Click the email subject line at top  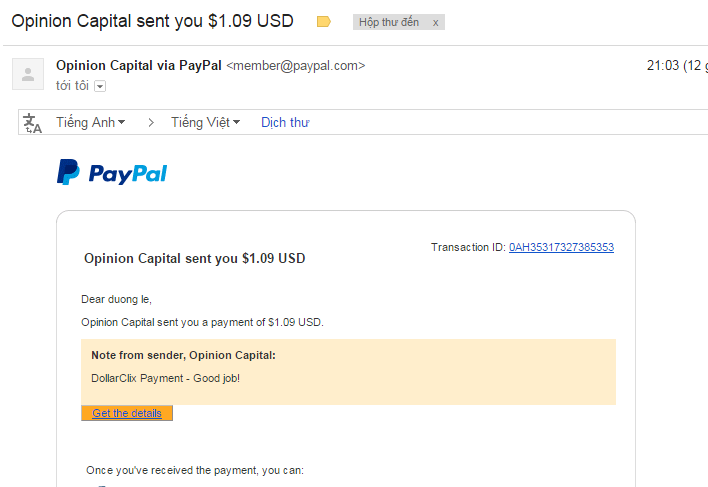click(152, 21)
